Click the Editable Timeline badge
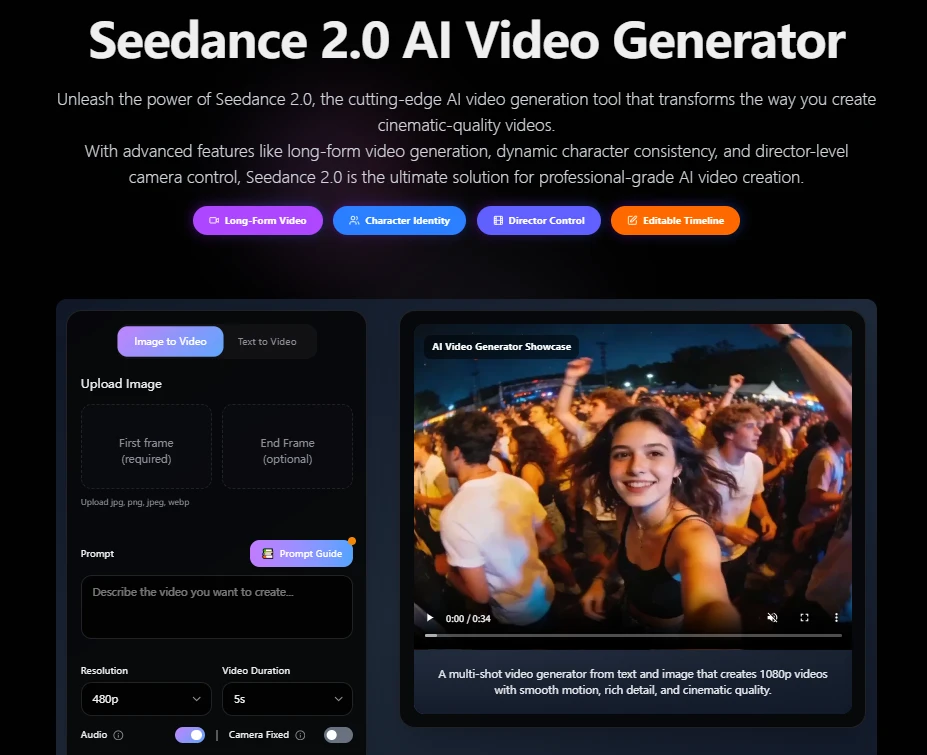927x755 pixels. (675, 220)
